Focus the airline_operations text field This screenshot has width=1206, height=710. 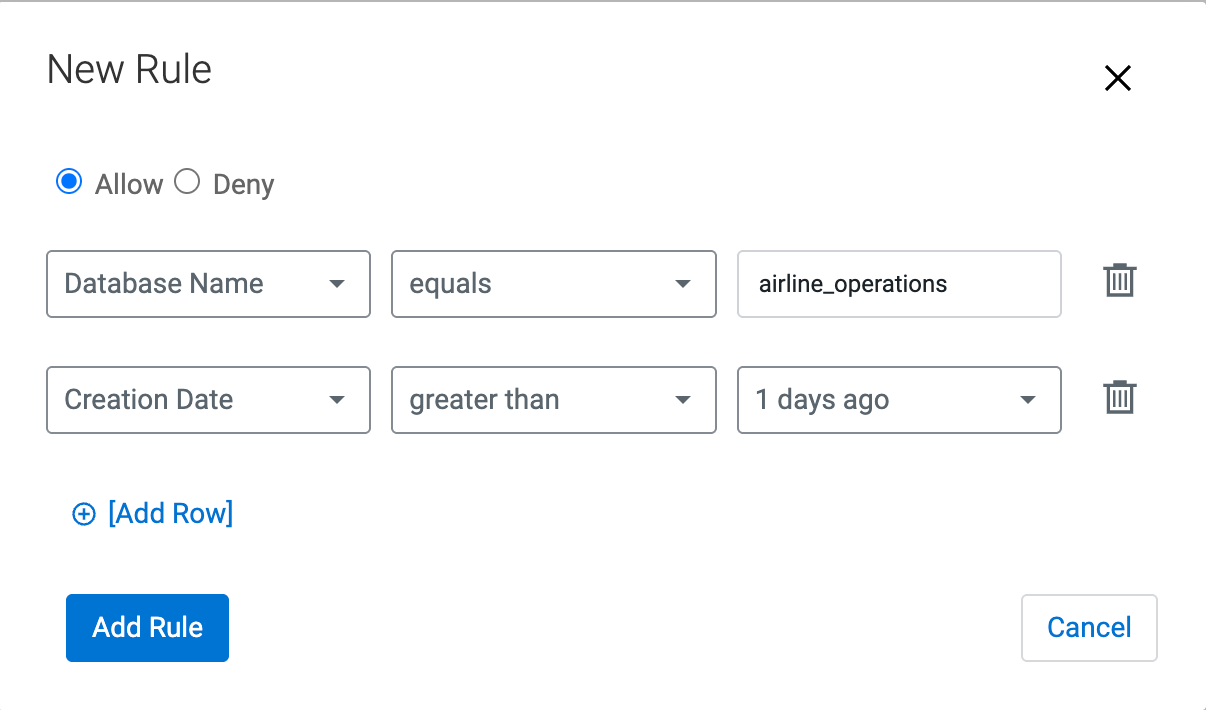898,284
